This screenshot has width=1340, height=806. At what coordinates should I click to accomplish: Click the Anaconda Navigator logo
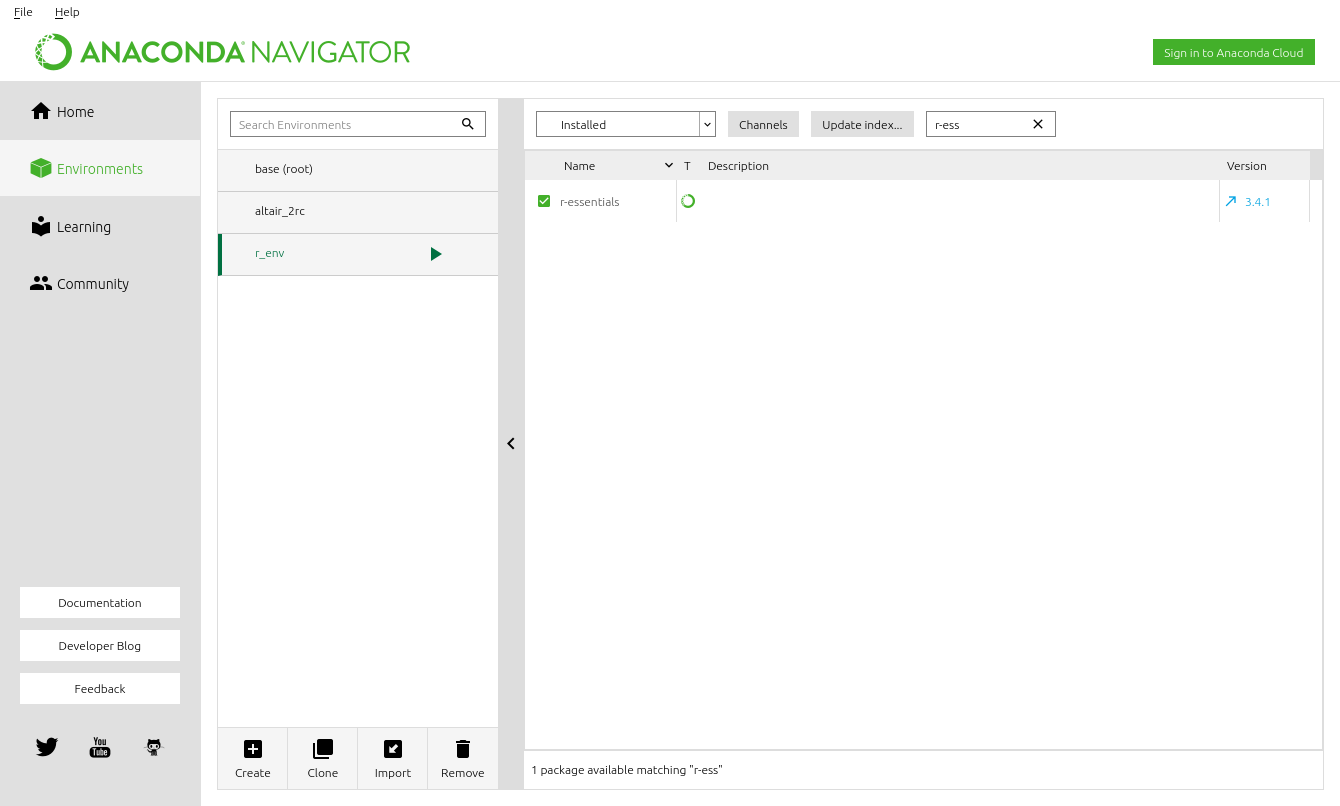pyautogui.click(x=222, y=52)
